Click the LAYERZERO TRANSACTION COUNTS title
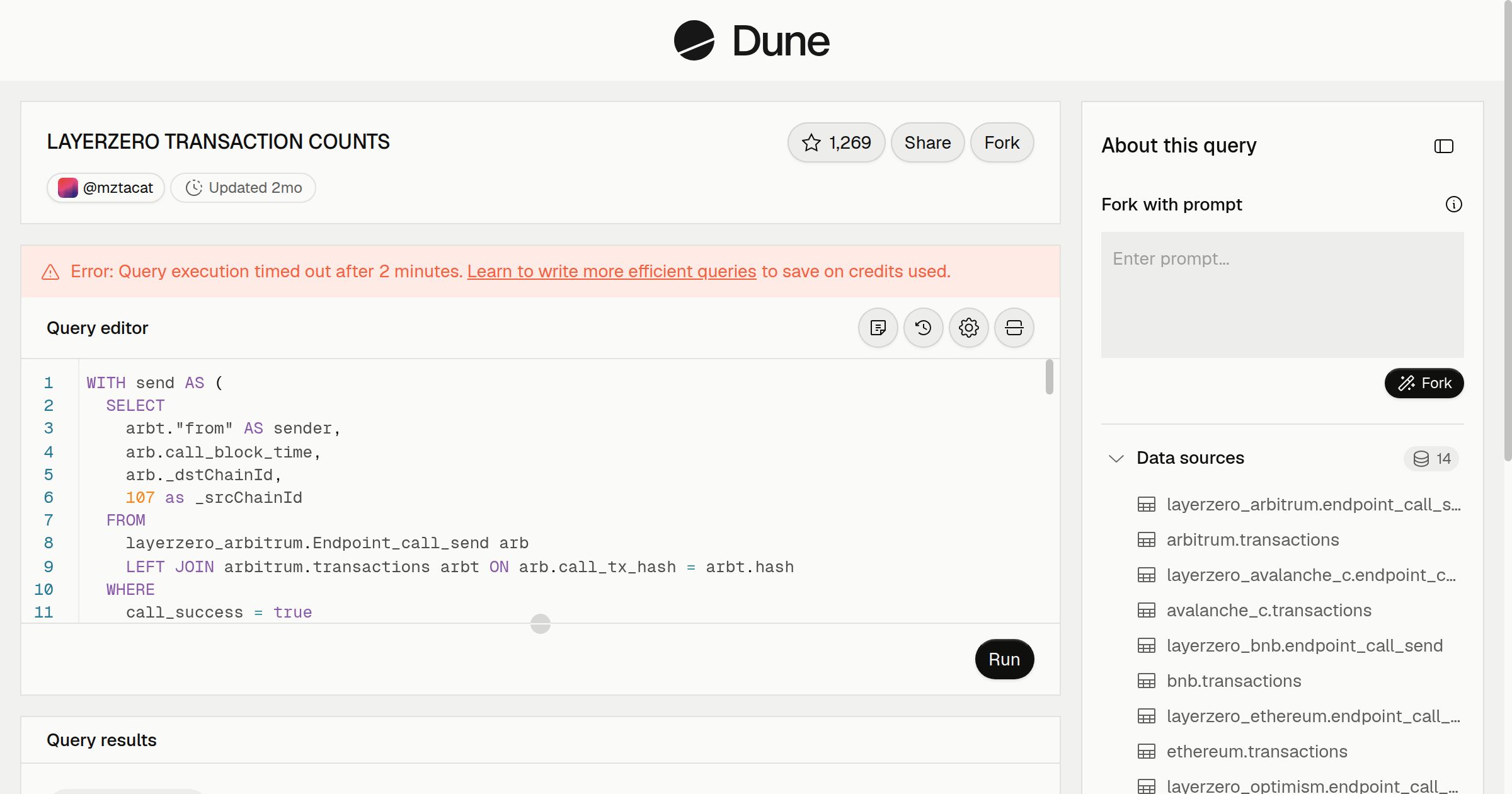1512x794 pixels. pos(218,142)
